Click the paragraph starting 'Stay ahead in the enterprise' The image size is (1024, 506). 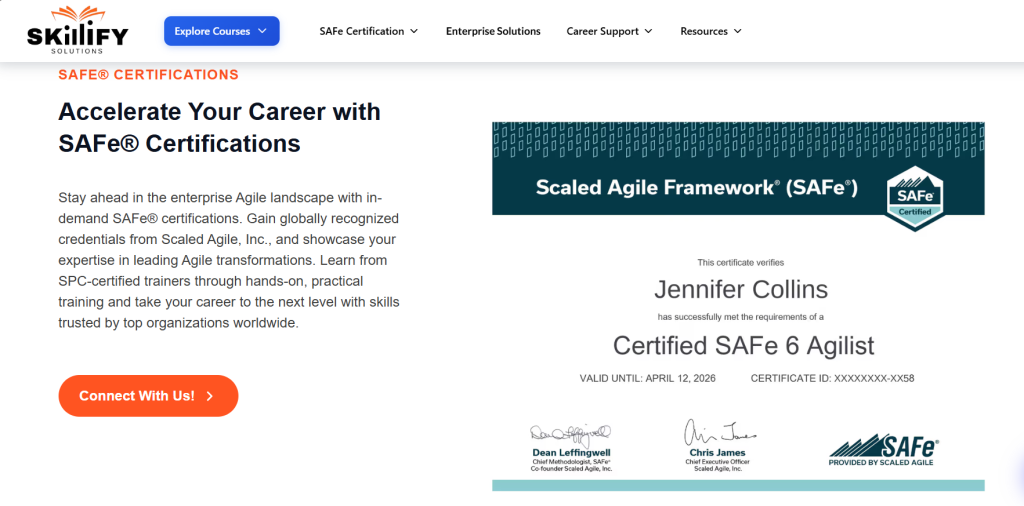tap(229, 261)
